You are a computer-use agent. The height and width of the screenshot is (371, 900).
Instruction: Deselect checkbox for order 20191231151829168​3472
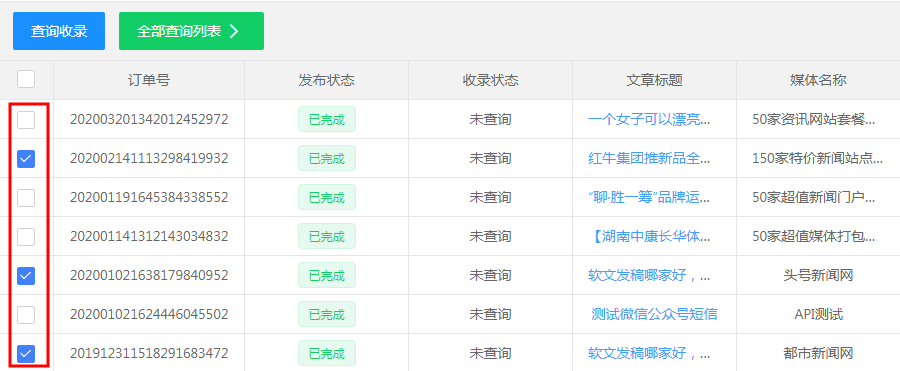pos(26,354)
